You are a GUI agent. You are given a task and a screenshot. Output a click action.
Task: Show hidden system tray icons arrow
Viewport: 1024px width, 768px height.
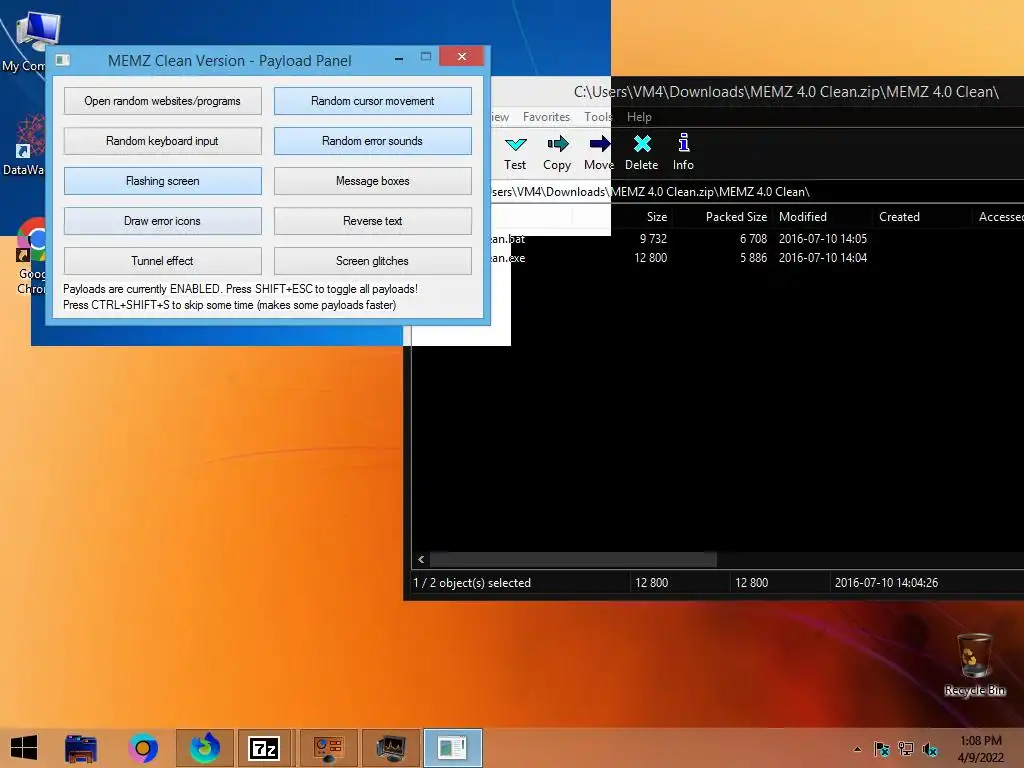click(x=857, y=749)
